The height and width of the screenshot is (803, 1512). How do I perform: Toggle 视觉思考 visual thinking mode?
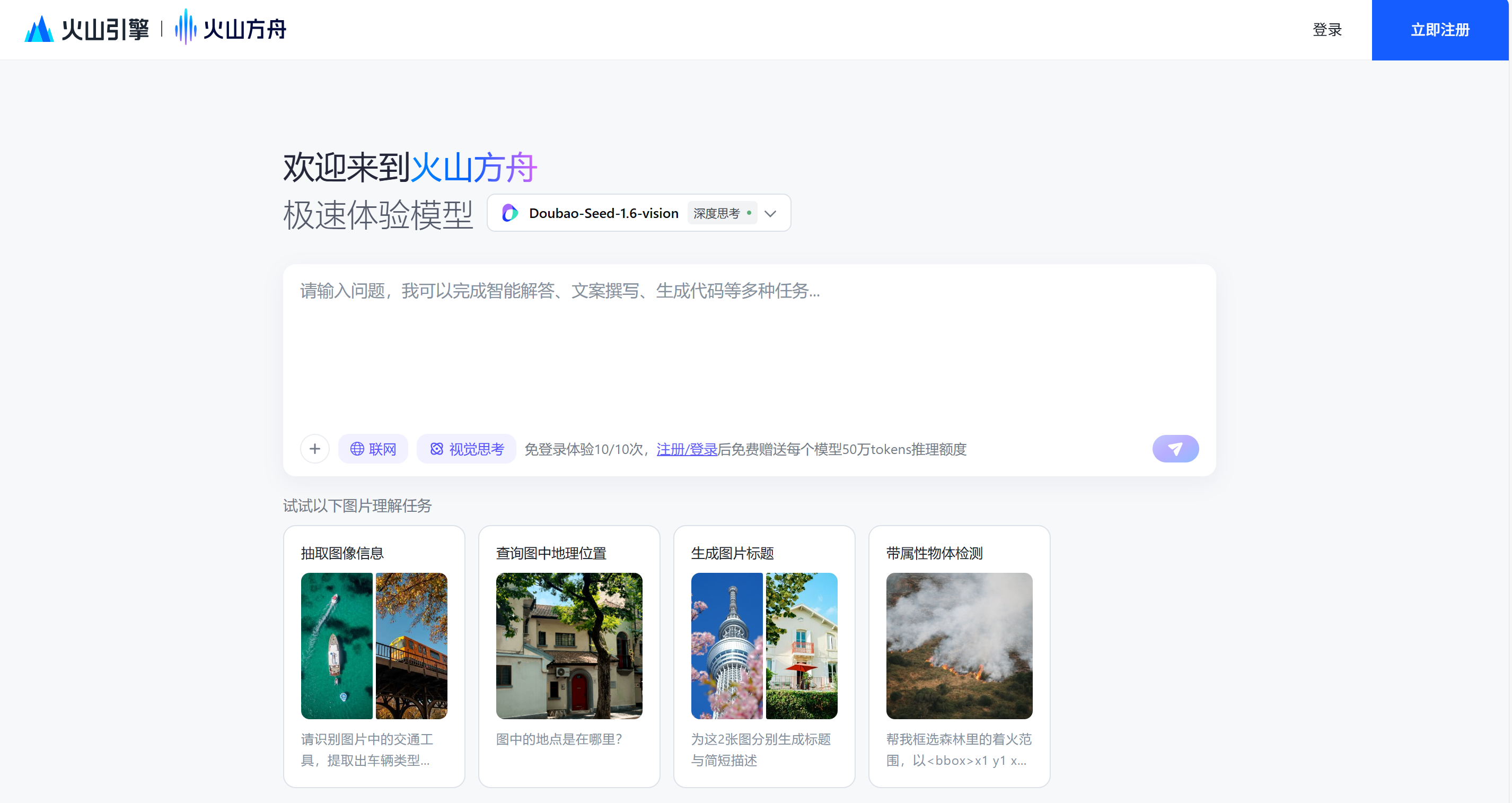pos(467,449)
